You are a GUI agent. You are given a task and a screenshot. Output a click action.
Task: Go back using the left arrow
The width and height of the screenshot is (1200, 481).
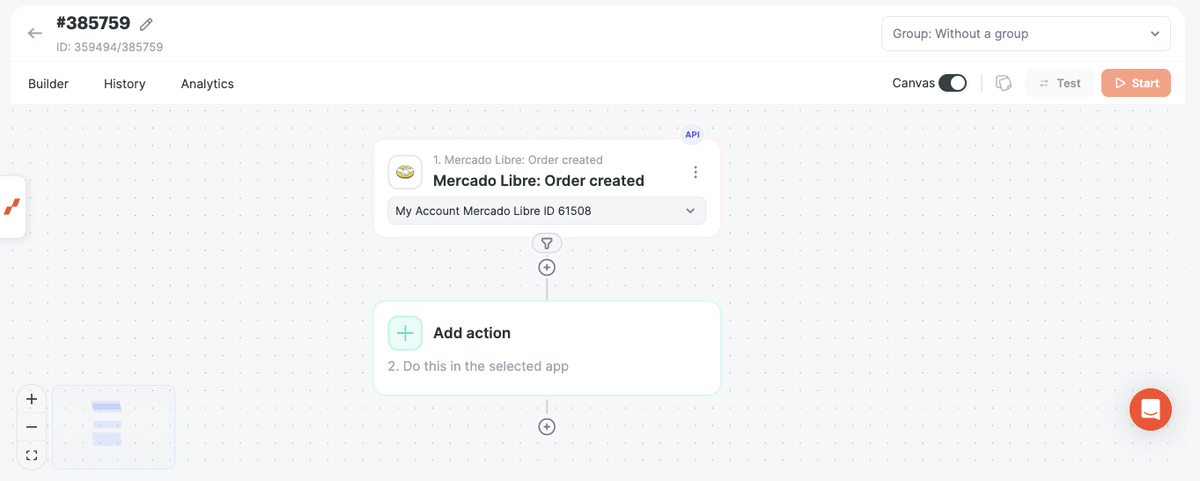click(x=35, y=33)
